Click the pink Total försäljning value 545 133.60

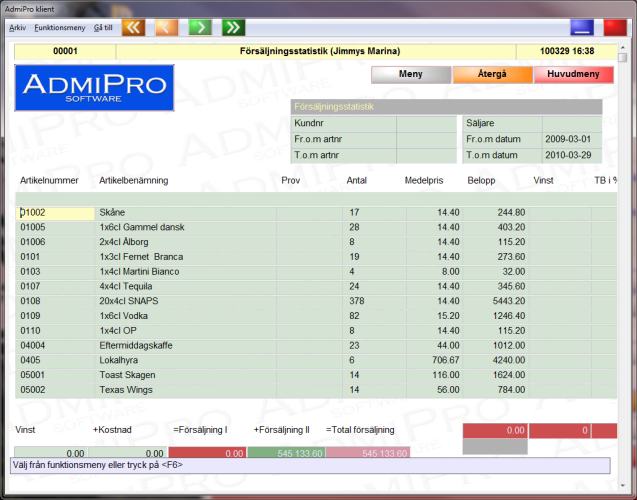[x=368, y=452]
